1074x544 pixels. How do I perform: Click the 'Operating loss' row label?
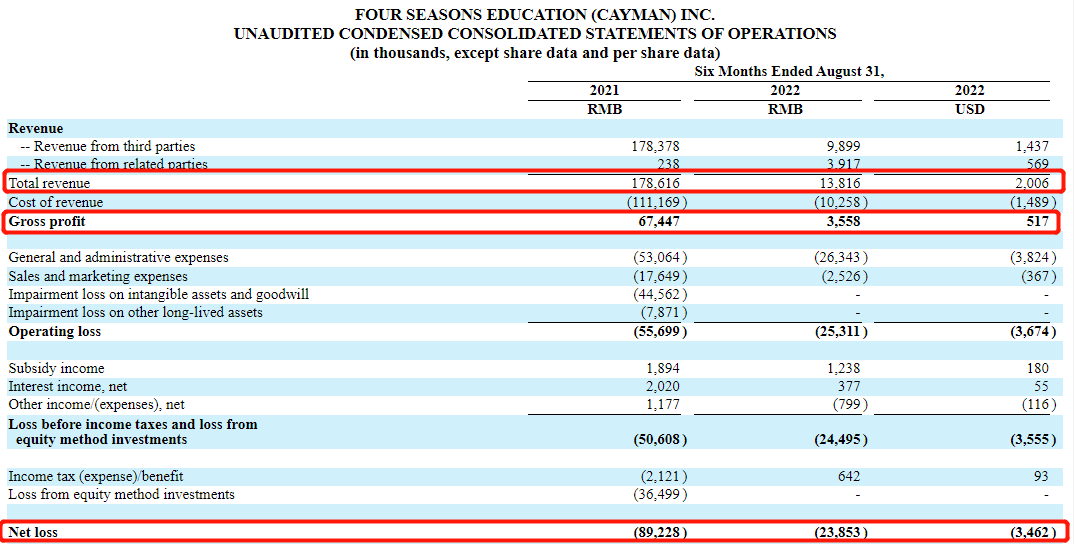(x=55, y=331)
